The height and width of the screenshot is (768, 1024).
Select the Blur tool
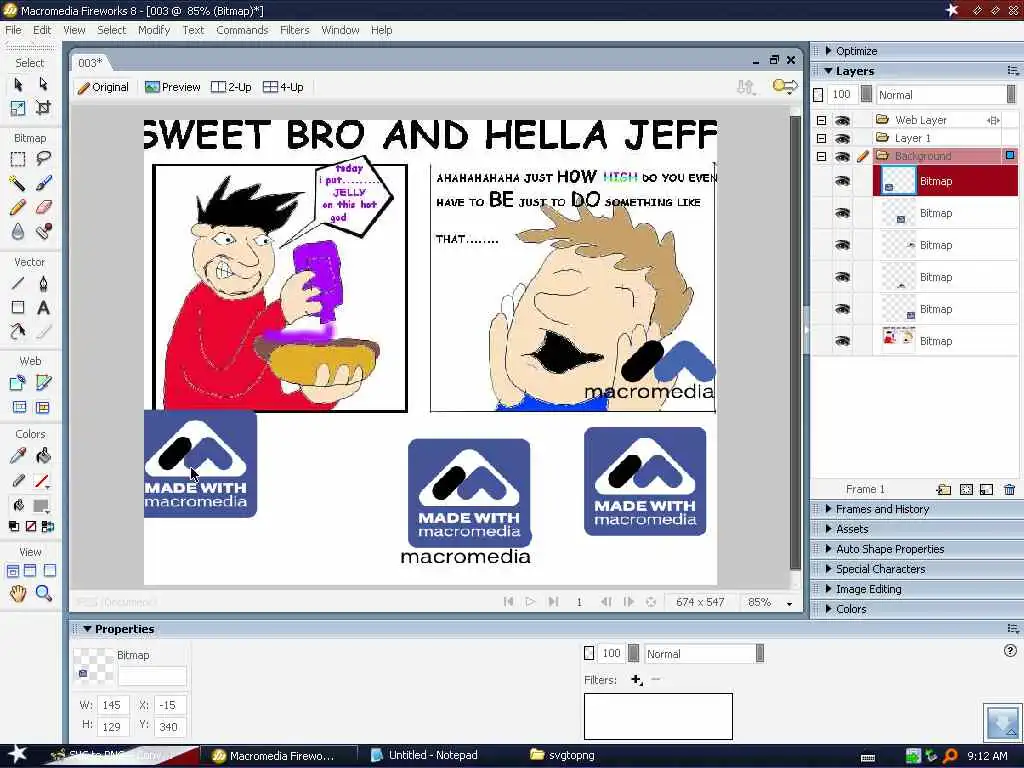tap(18, 231)
